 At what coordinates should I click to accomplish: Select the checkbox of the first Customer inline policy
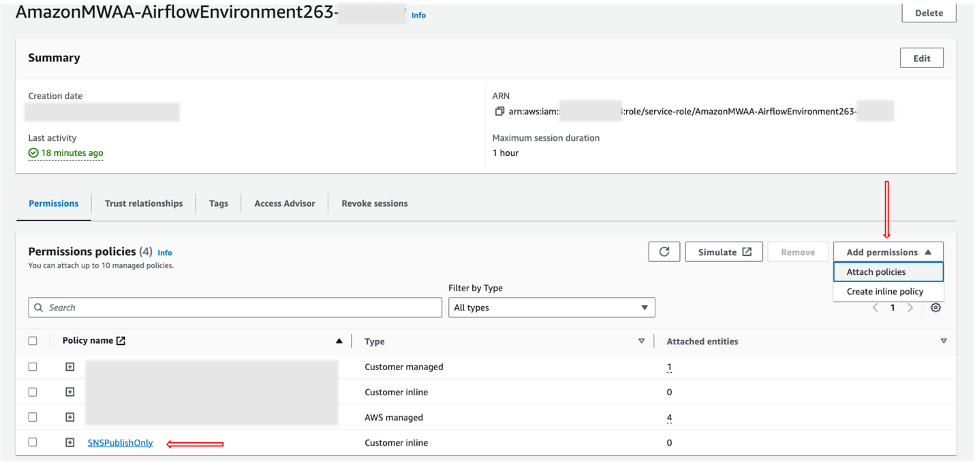click(x=32, y=392)
